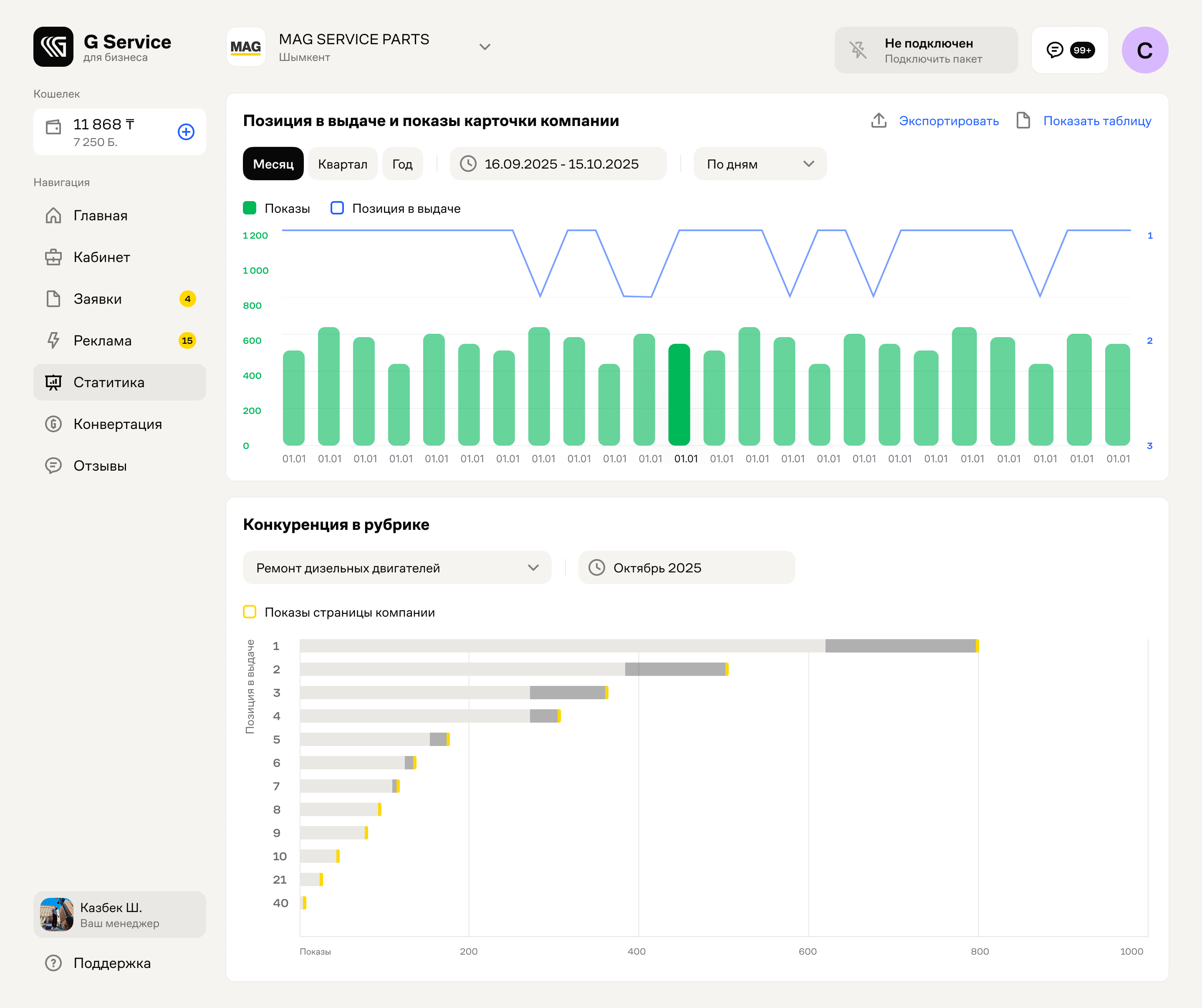
Task: Click the position 1 horizontal bar
Action: [x=639, y=646]
